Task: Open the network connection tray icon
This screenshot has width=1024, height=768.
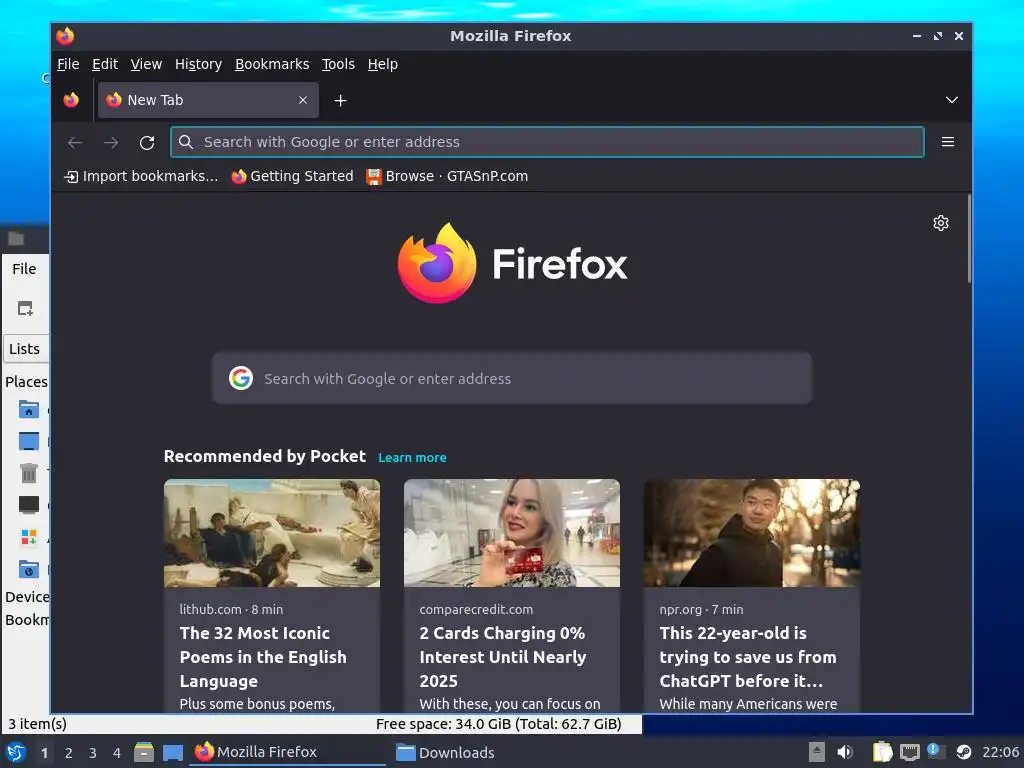Action: tap(910, 752)
